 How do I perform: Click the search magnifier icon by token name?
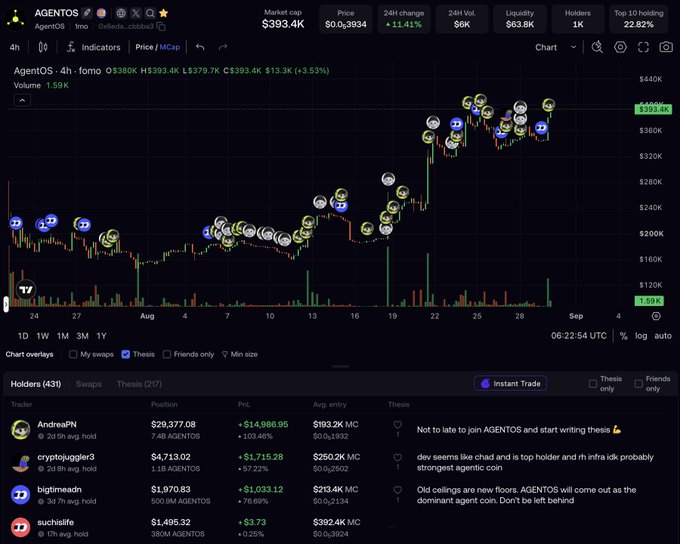click(150, 13)
